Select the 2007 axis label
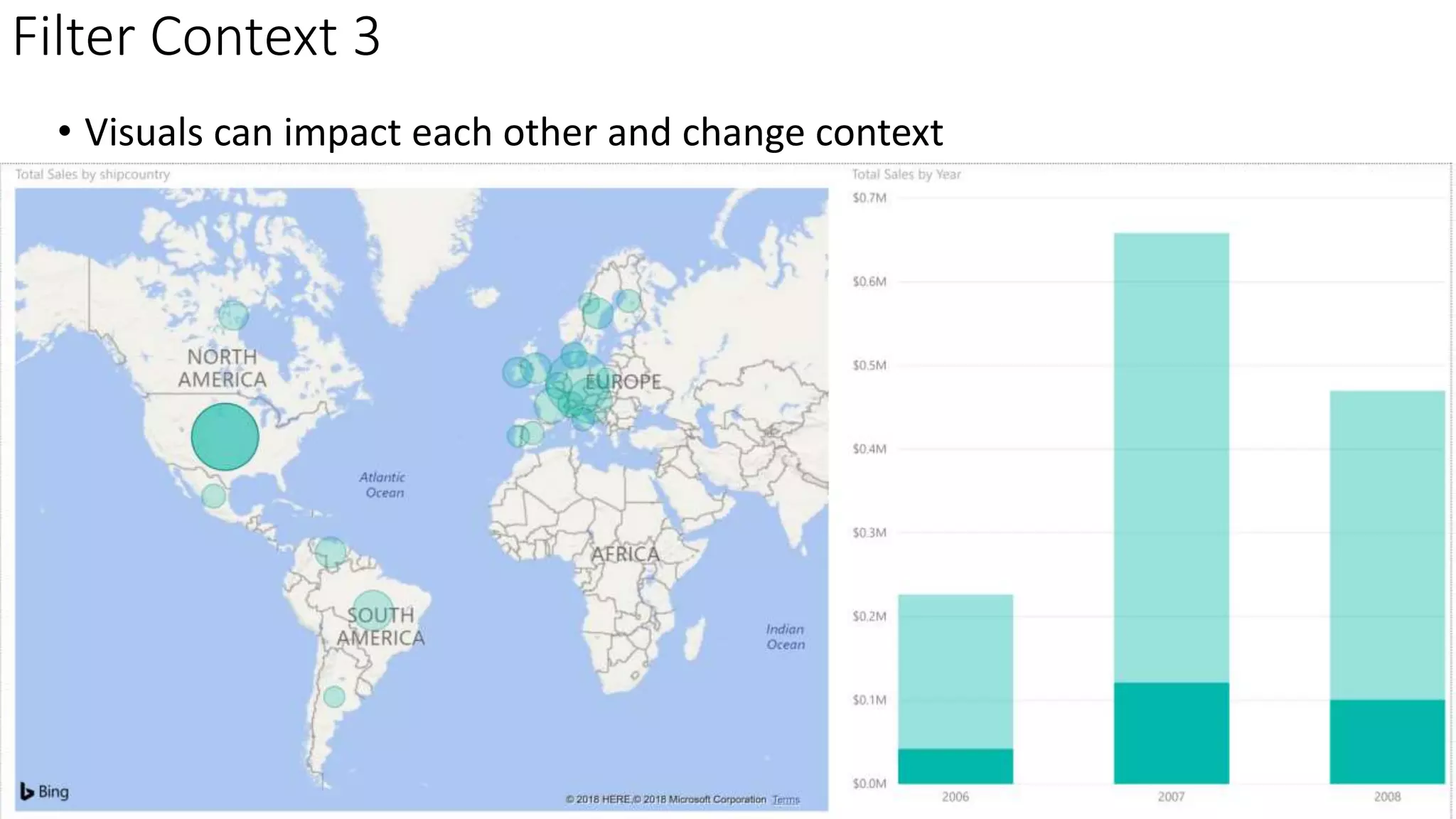This screenshot has height=819, width=1456. coord(1171,797)
